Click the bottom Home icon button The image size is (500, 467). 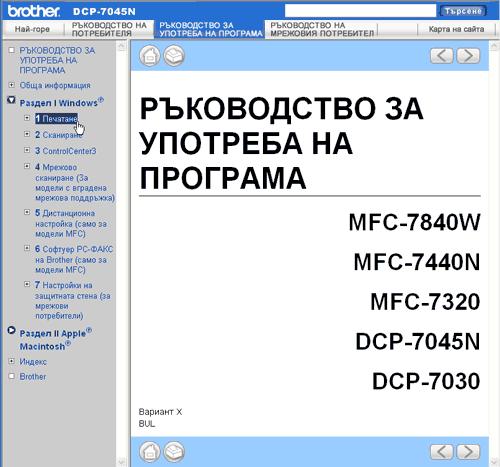tap(150, 452)
